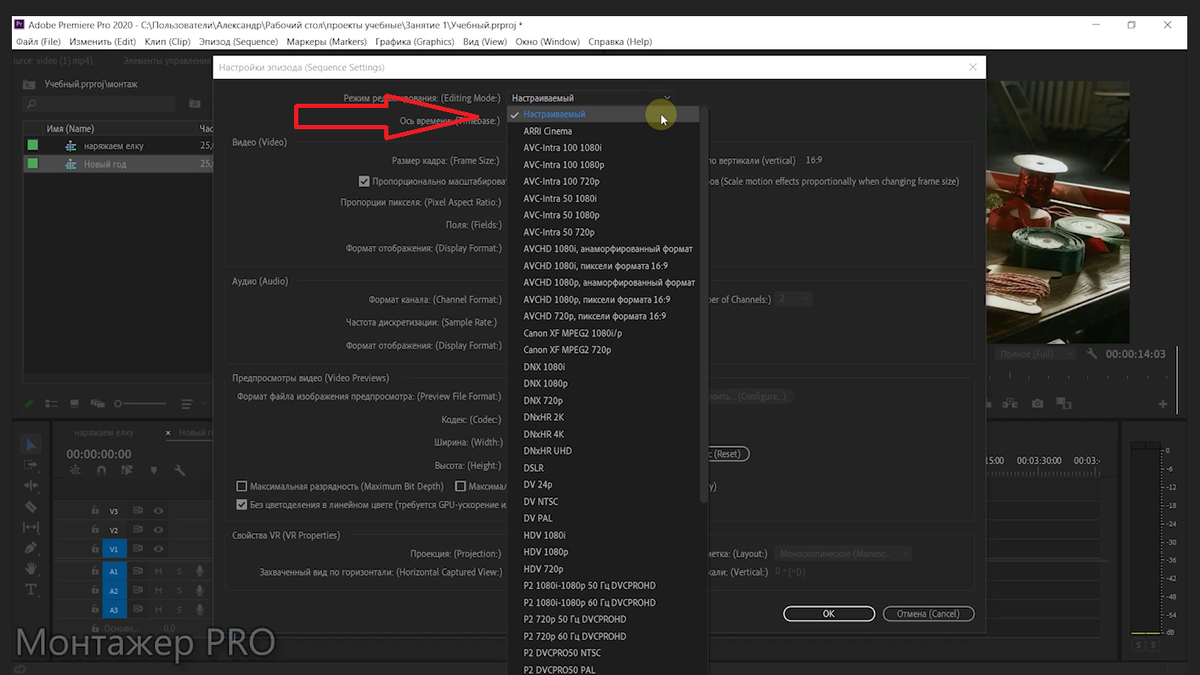The height and width of the screenshot is (675, 1200).
Task: Open timeline display settings wrench
Action: (180, 470)
